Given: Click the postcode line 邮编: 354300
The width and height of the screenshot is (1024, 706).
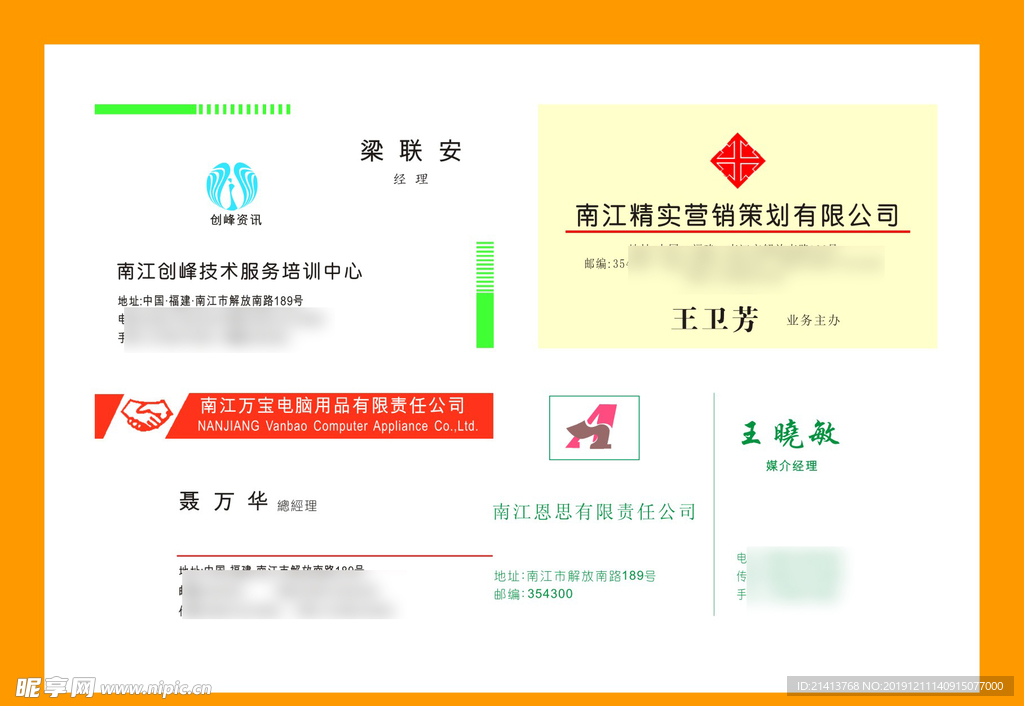Looking at the screenshot, I should [533, 594].
